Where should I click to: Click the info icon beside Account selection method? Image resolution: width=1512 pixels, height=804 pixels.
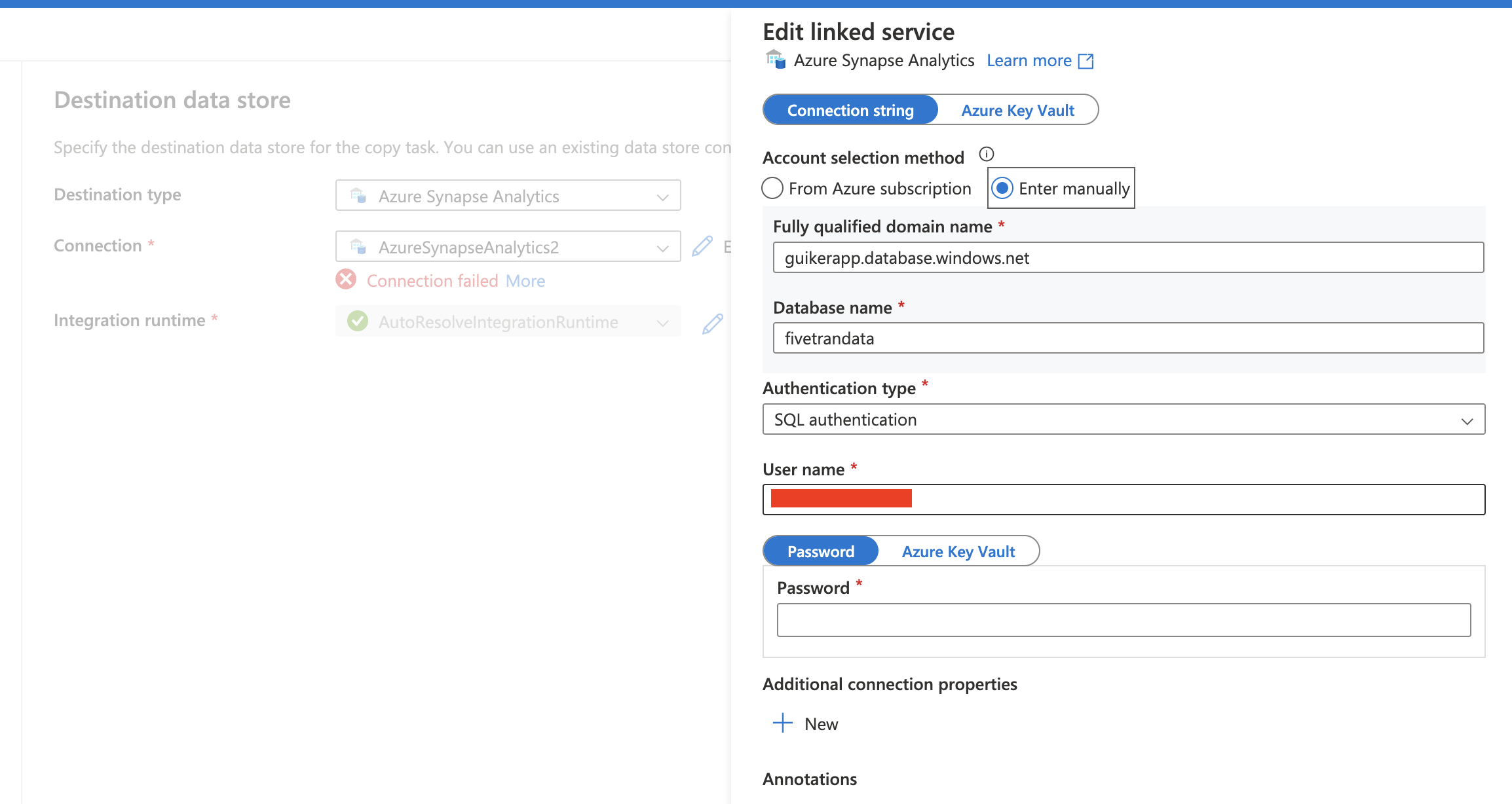986,155
